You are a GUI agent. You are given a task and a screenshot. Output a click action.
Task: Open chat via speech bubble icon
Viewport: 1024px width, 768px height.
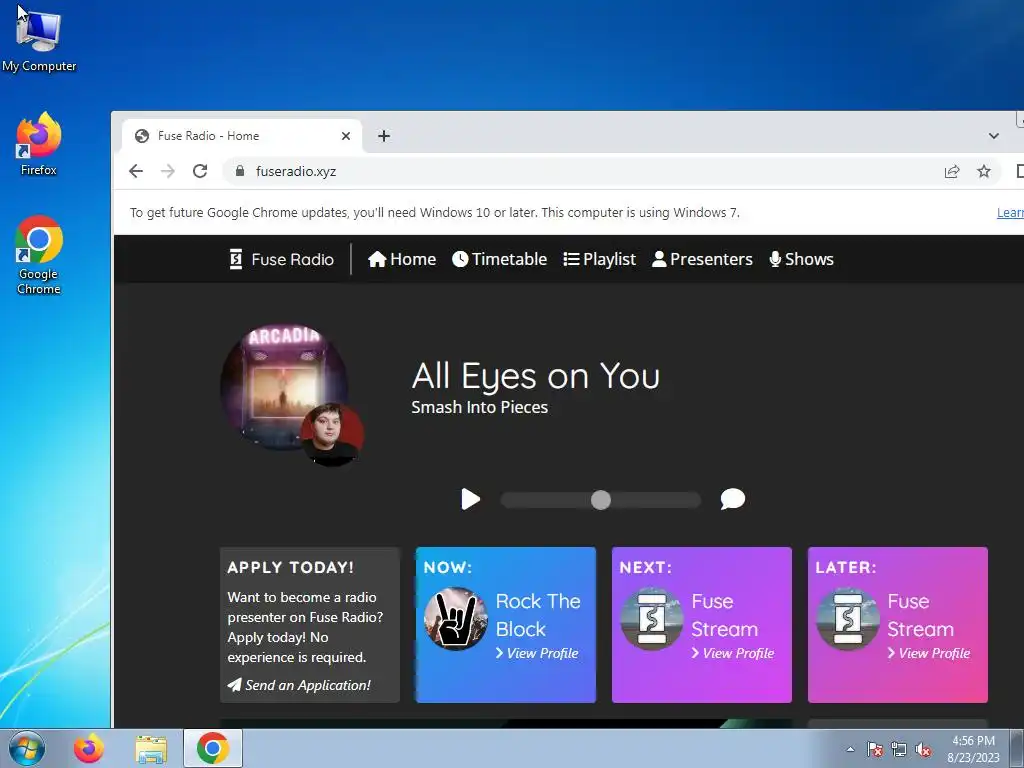(733, 499)
